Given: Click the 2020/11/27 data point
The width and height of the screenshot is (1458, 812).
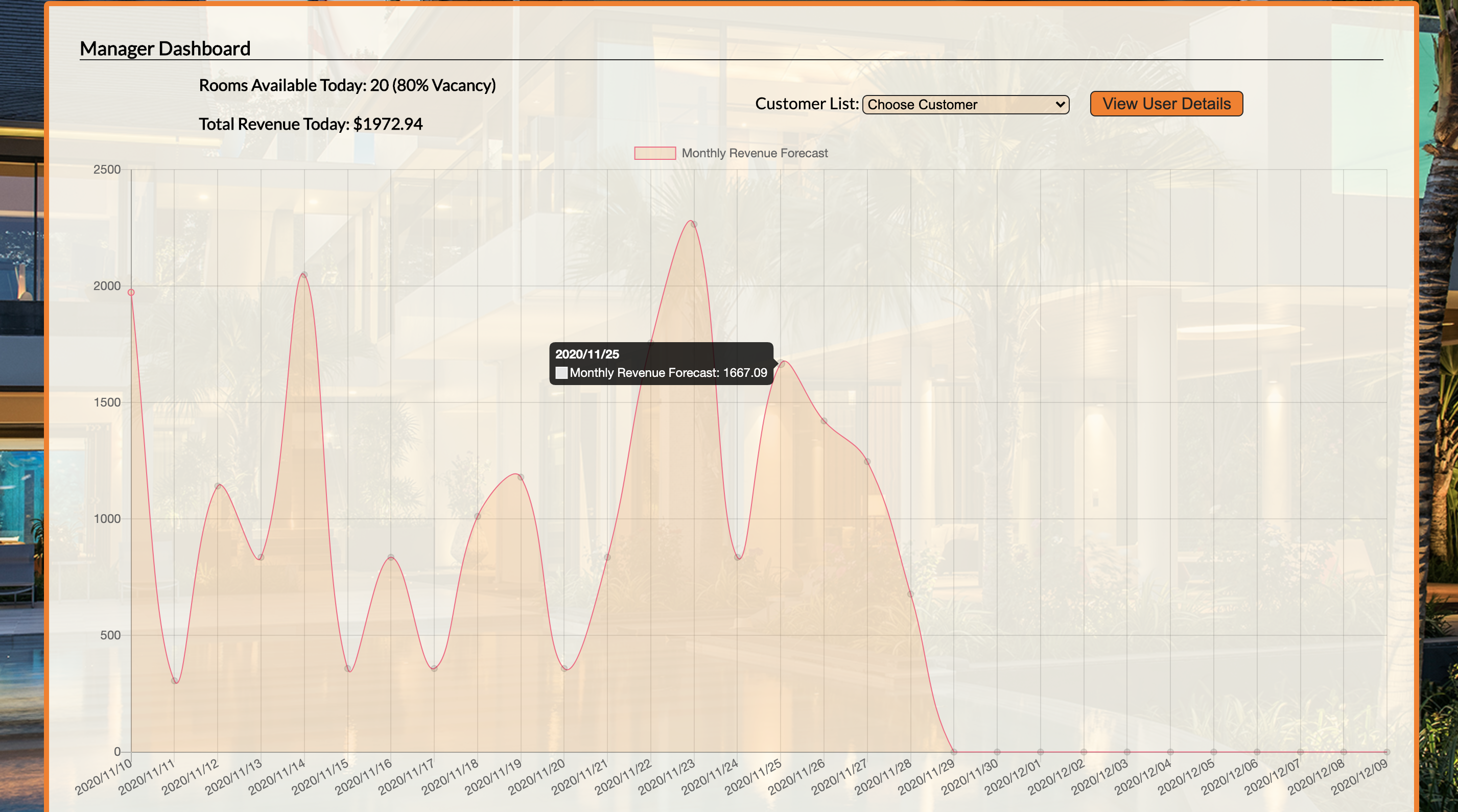Looking at the screenshot, I should tap(867, 462).
